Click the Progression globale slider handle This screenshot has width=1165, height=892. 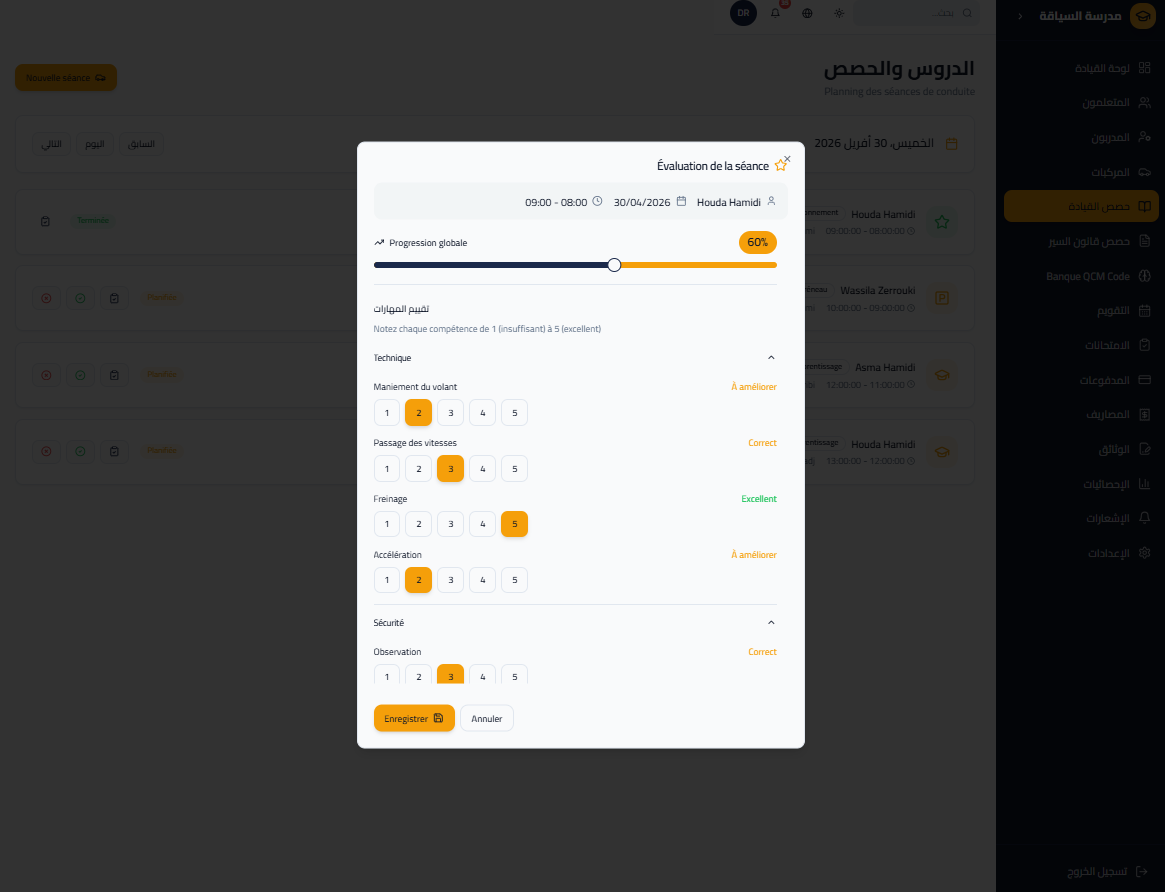[614, 265]
